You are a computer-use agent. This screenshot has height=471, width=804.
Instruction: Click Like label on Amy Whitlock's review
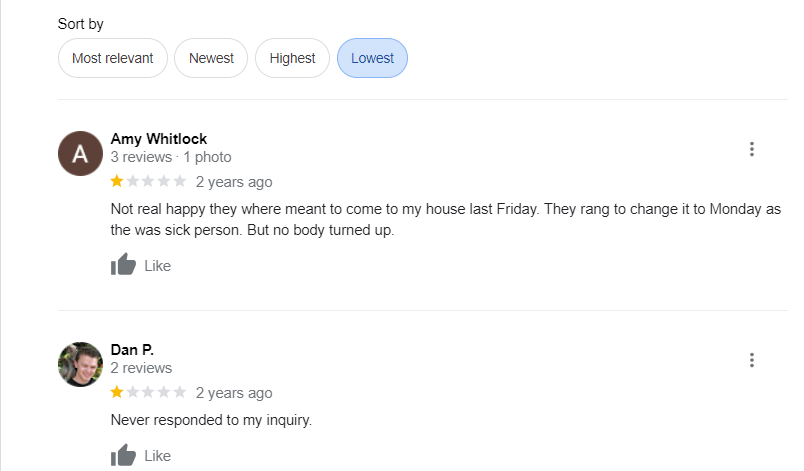(158, 266)
